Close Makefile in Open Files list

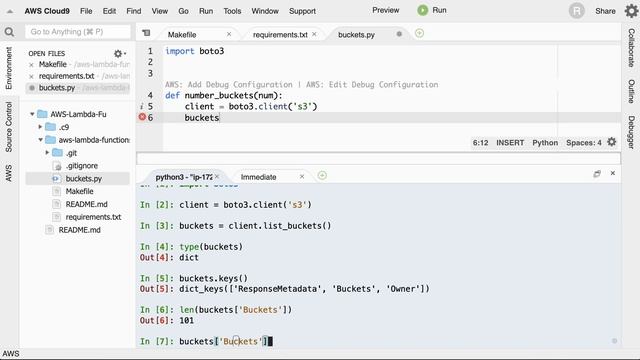pyautogui.click(x=31, y=65)
